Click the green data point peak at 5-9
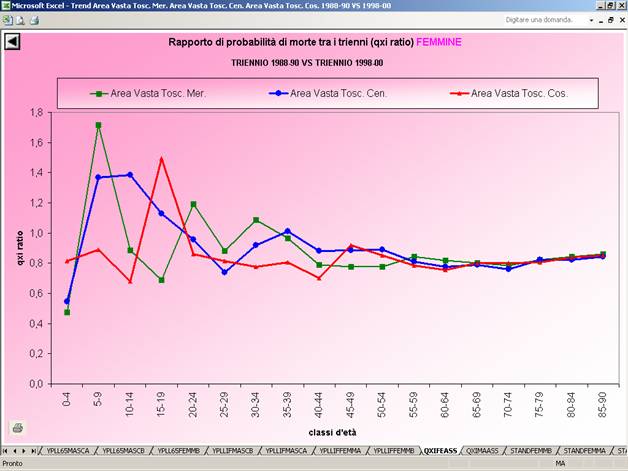Viewport: 628px width, 471px height. (x=99, y=125)
